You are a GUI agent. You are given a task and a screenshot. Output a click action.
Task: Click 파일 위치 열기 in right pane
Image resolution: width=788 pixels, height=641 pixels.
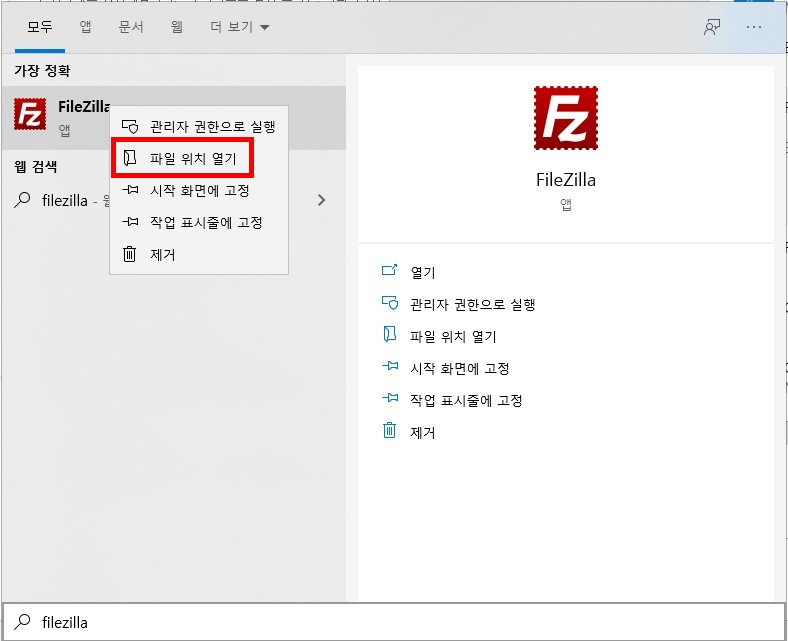click(453, 337)
